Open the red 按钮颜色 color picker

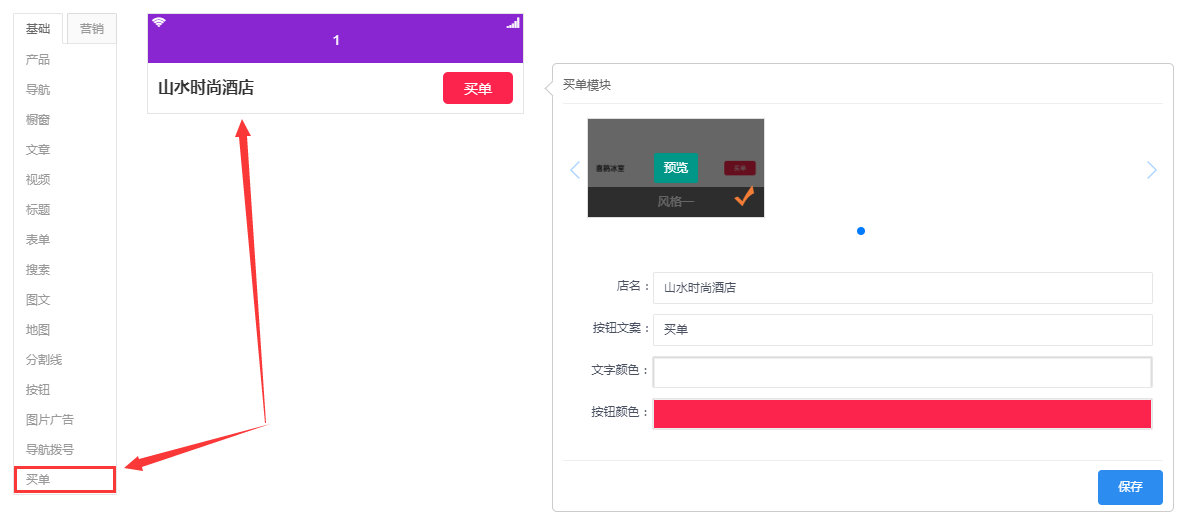[902, 414]
